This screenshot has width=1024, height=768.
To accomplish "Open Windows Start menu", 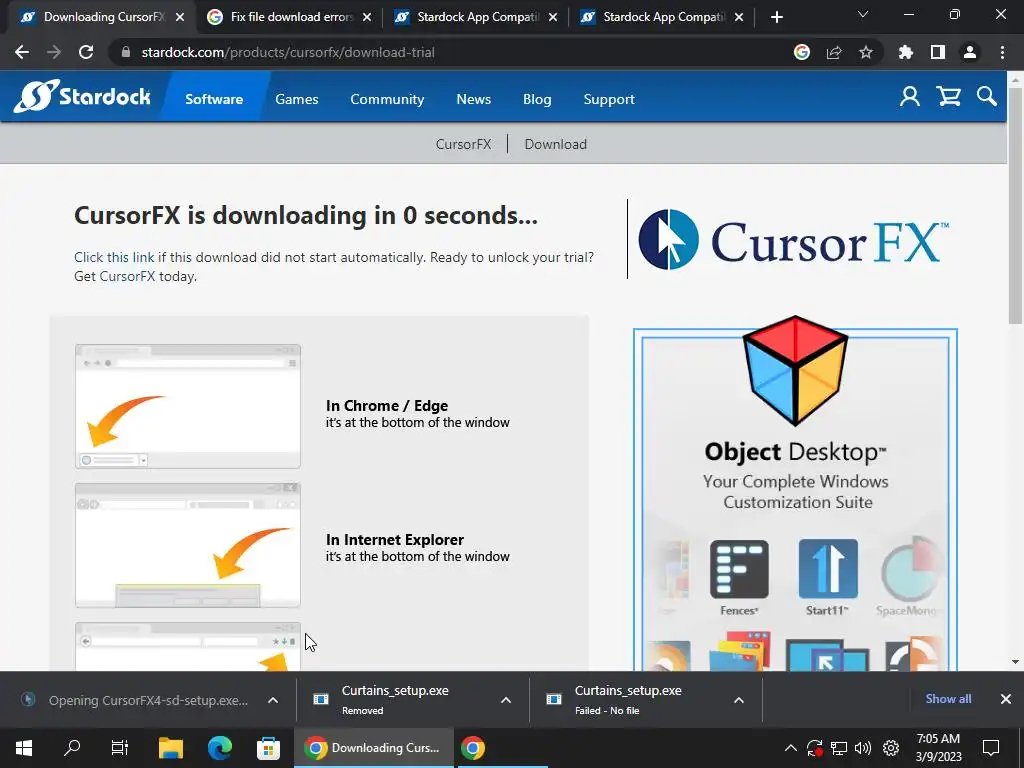I will tap(24, 748).
